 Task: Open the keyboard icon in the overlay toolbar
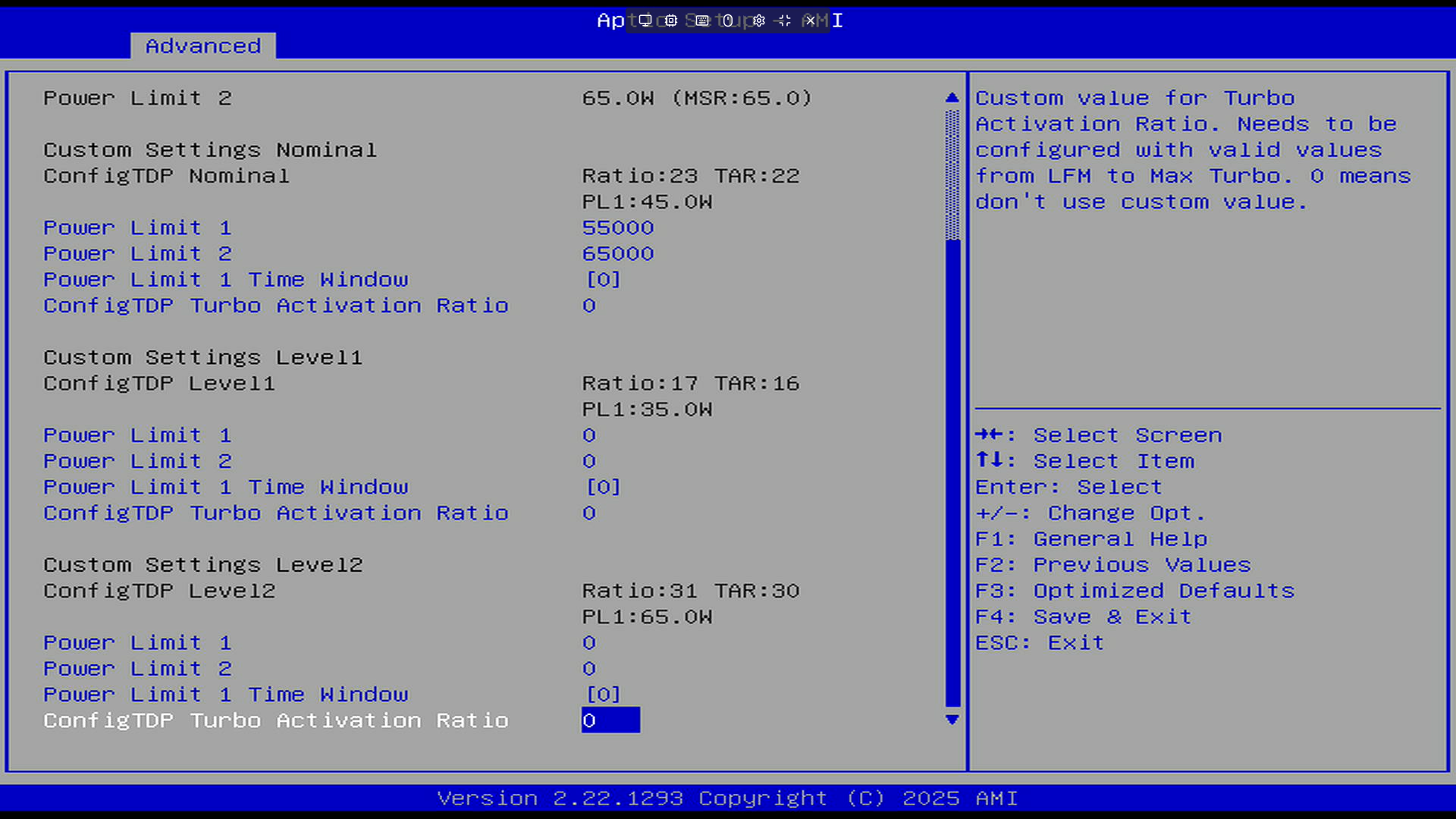click(x=702, y=20)
